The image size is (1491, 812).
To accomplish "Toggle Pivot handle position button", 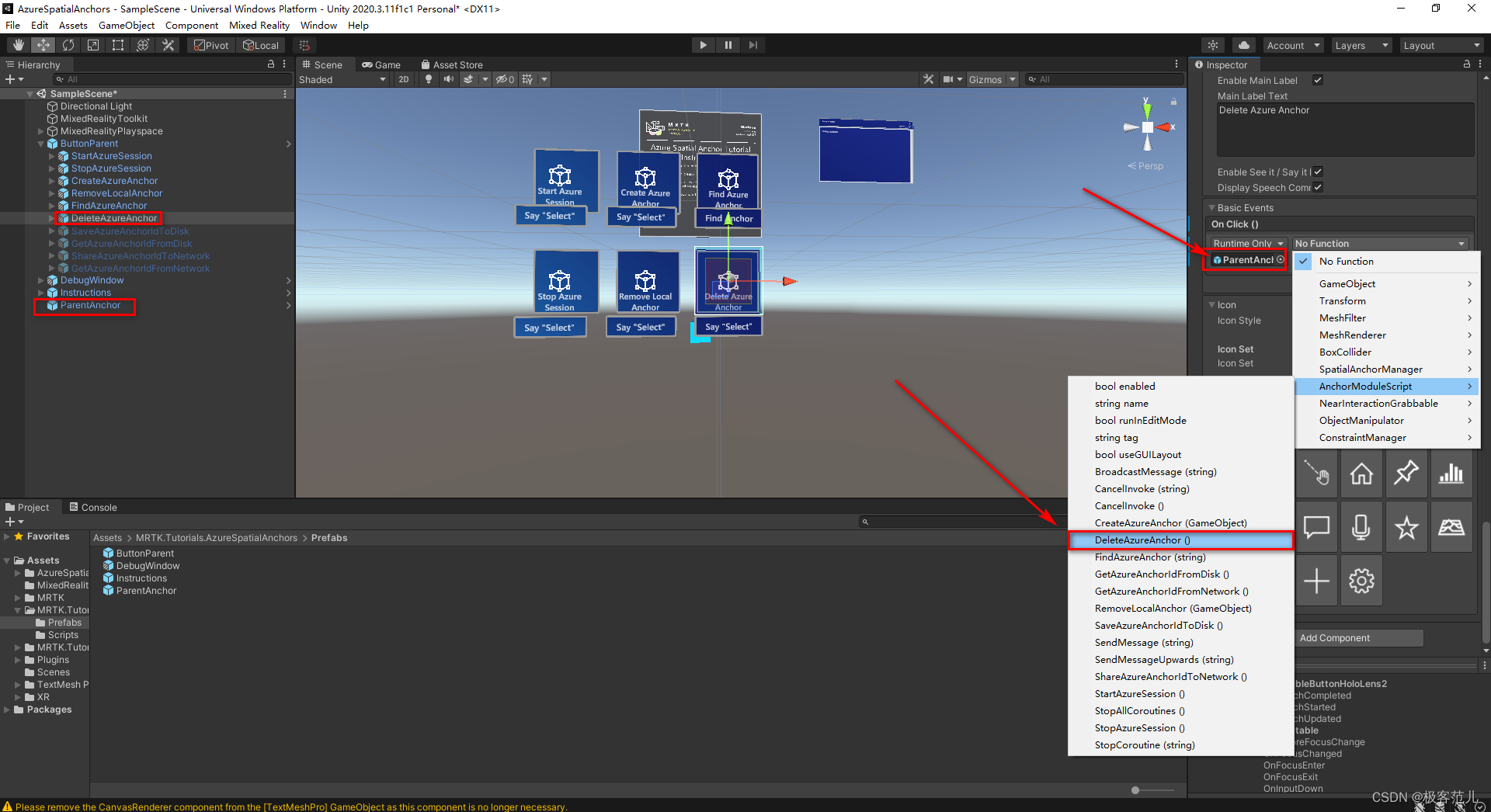I will [x=211, y=45].
